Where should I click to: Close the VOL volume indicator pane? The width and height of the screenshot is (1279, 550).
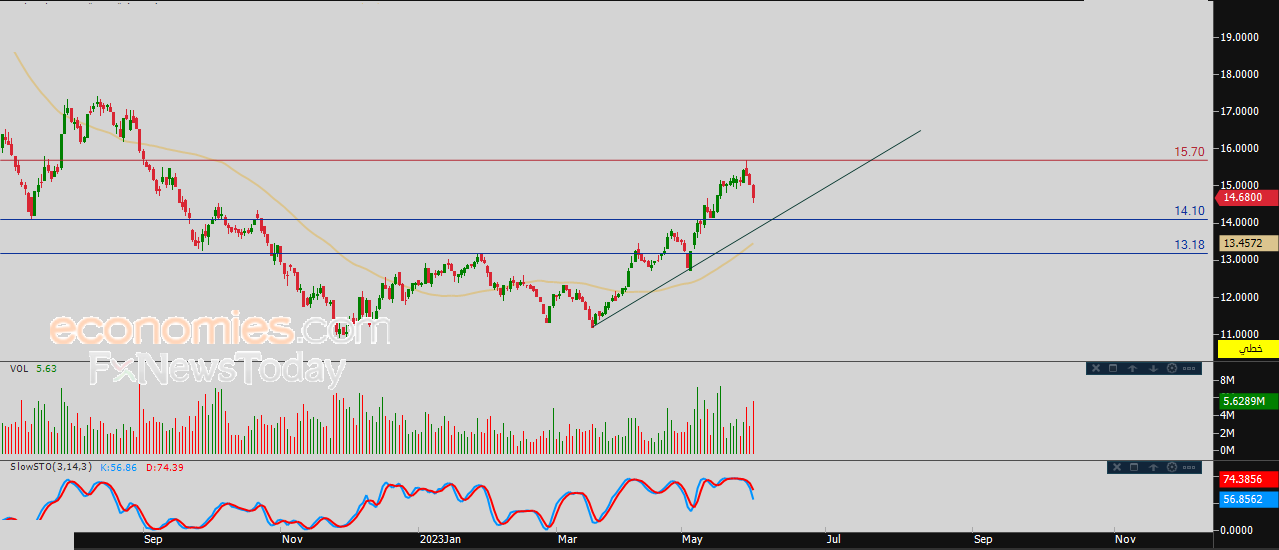point(1095,368)
